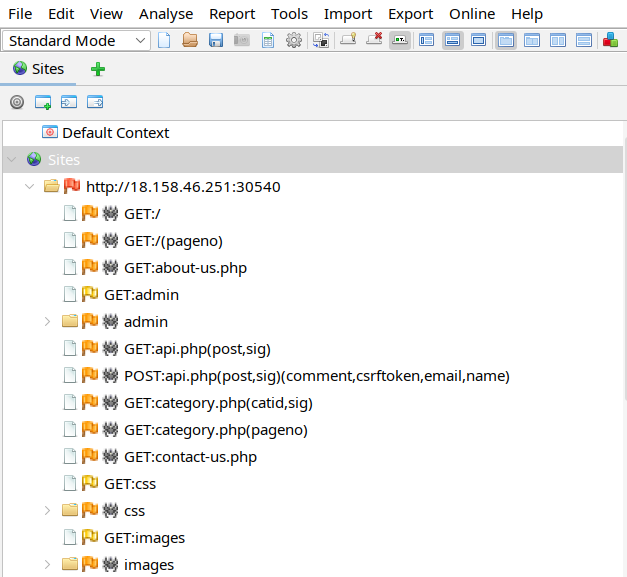Expand the css folder chevron
627x577 pixels.
pos(47,511)
